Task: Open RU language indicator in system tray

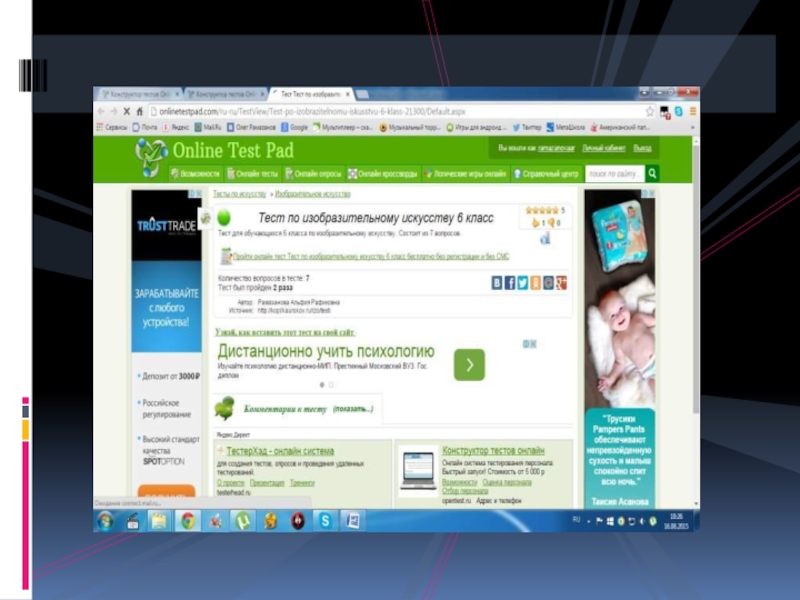Action: coord(576,520)
